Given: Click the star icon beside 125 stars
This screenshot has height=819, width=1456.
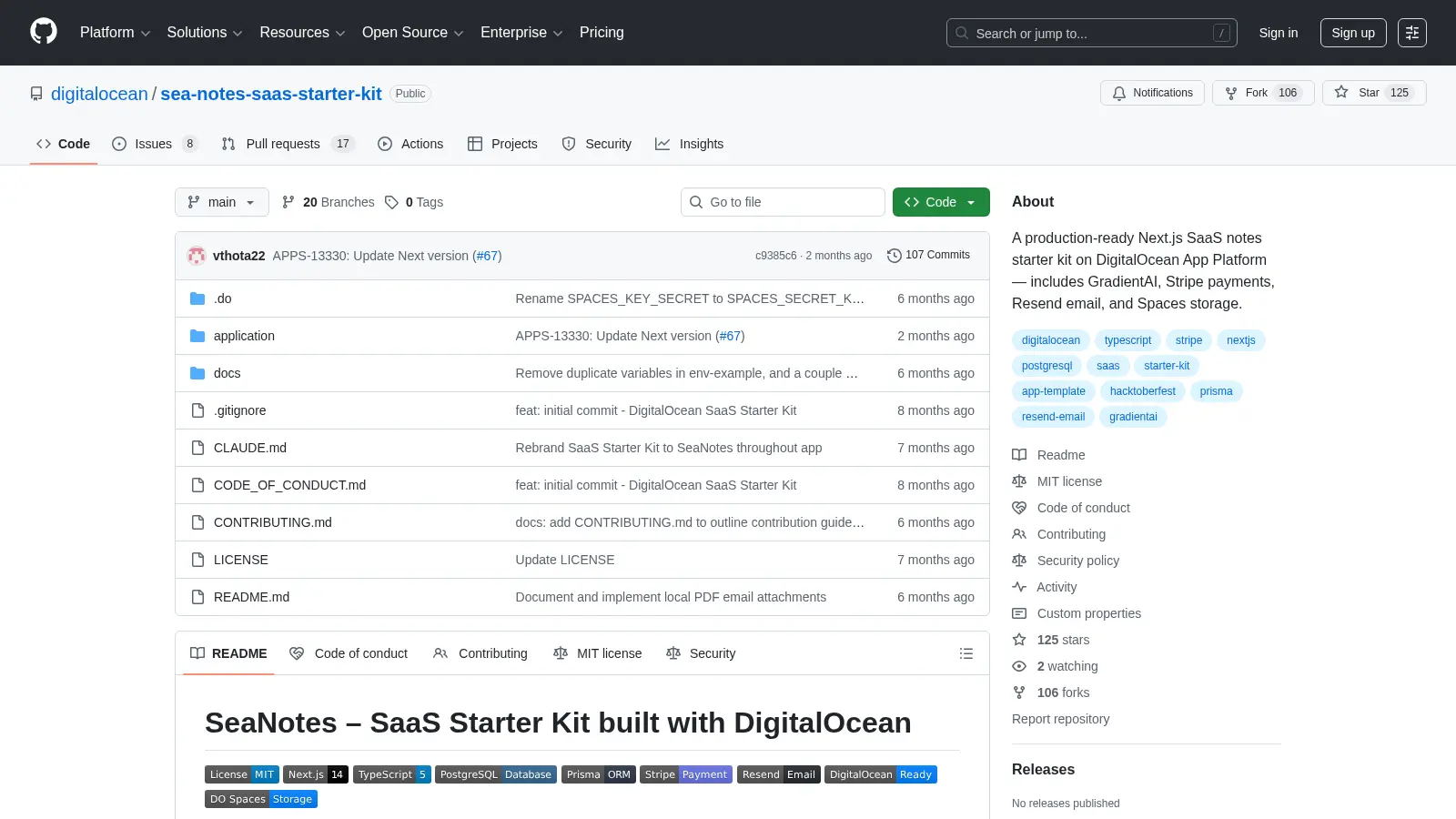Looking at the screenshot, I should coord(1019,640).
